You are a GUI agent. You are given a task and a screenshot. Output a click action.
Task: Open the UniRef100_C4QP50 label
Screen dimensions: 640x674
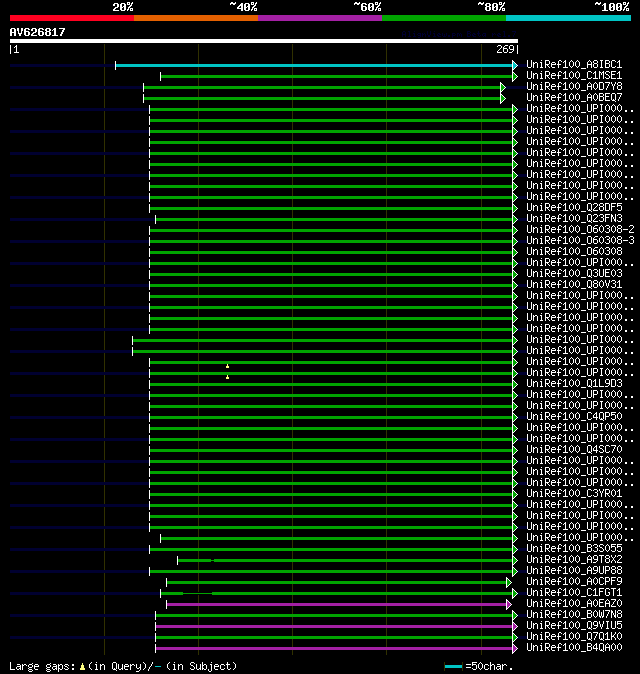(x=574, y=417)
